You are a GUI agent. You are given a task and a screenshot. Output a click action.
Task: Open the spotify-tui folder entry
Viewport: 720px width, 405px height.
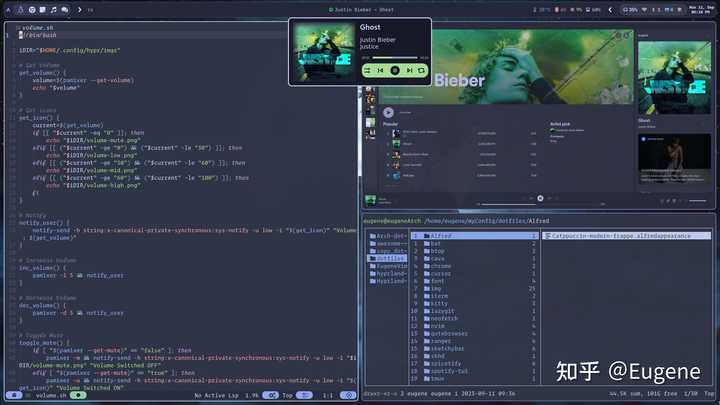(474, 371)
